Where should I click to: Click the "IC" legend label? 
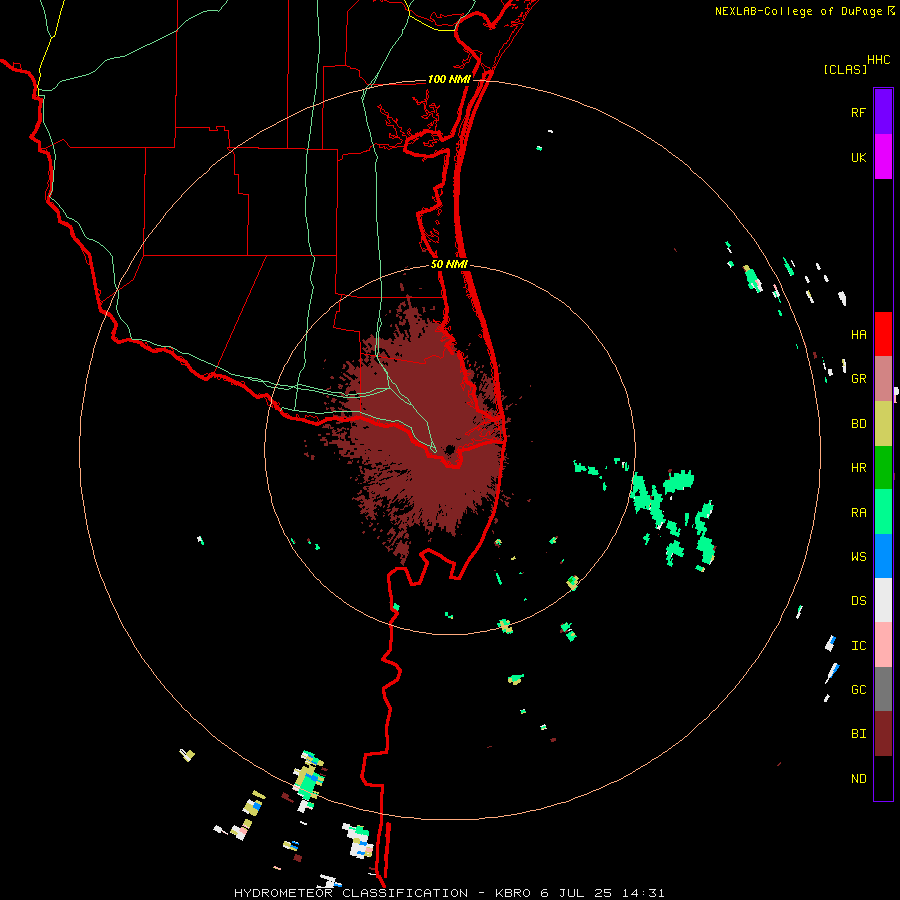pos(858,646)
